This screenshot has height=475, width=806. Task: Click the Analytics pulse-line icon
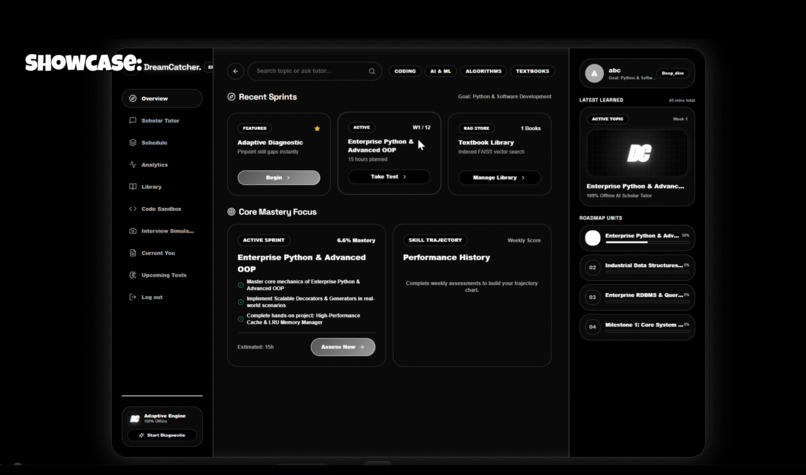pyautogui.click(x=133, y=165)
